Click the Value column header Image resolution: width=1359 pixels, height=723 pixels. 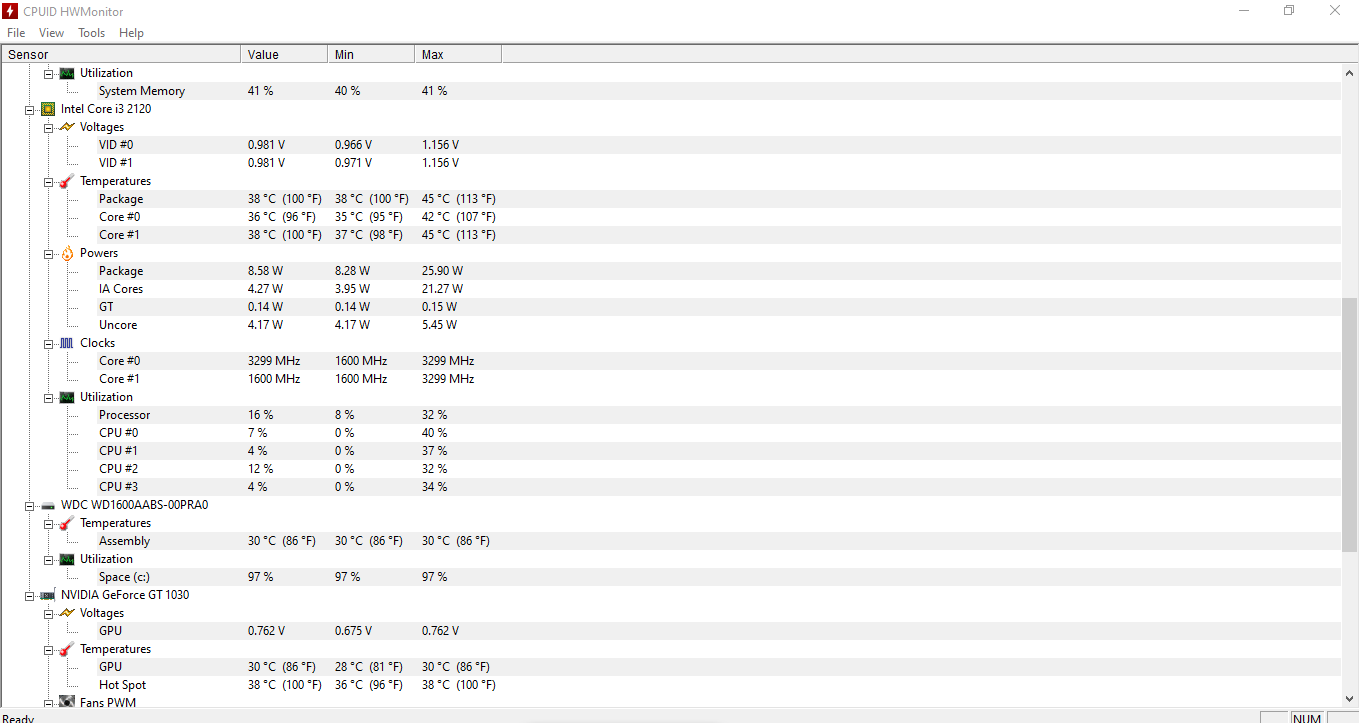284,54
